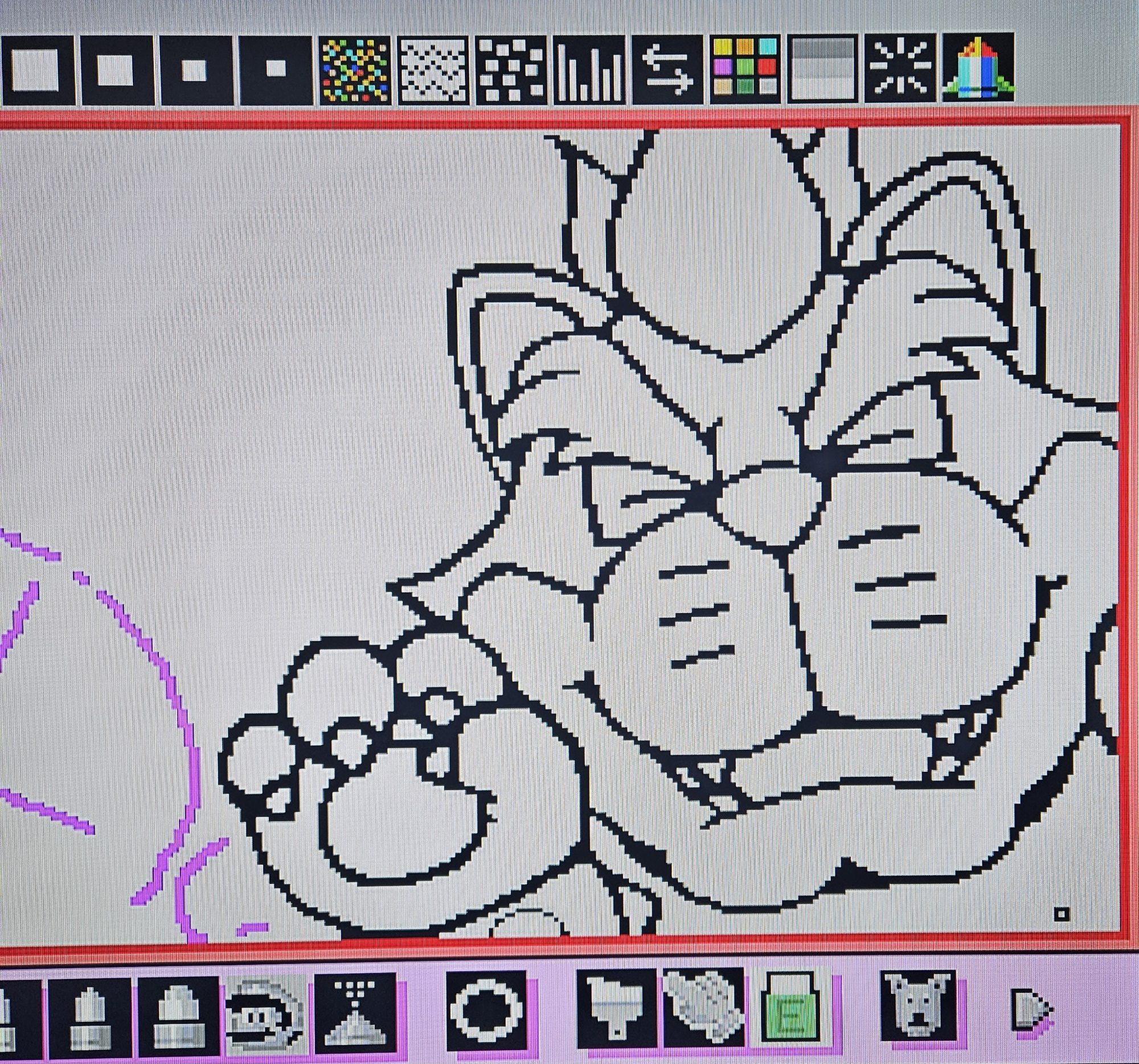This screenshot has height=1064, width=1139.
Task: Choose the circle shape tool
Action: (x=486, y=1010)
